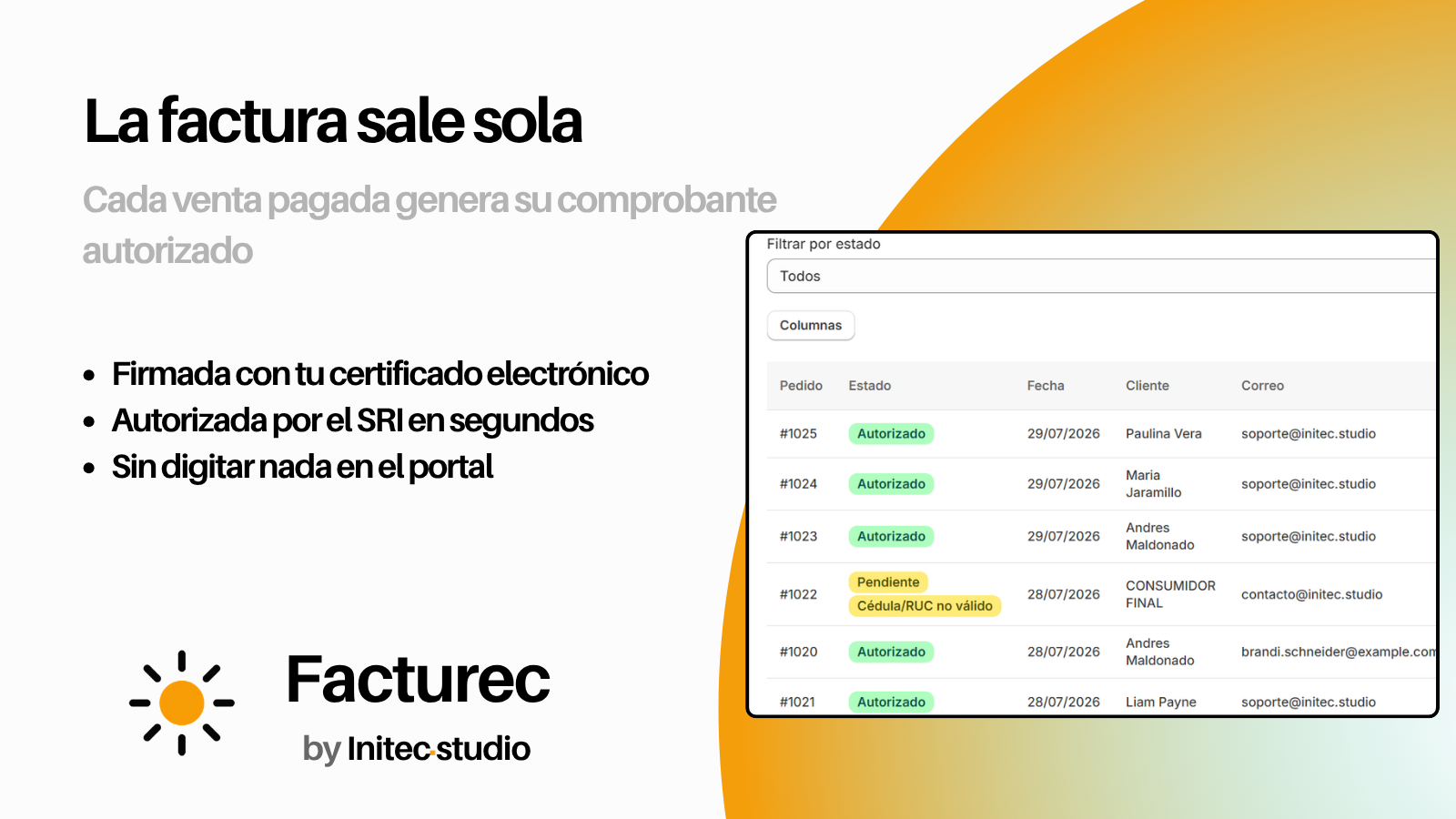Select the Cliente column header

click(x=1148, y=386)
